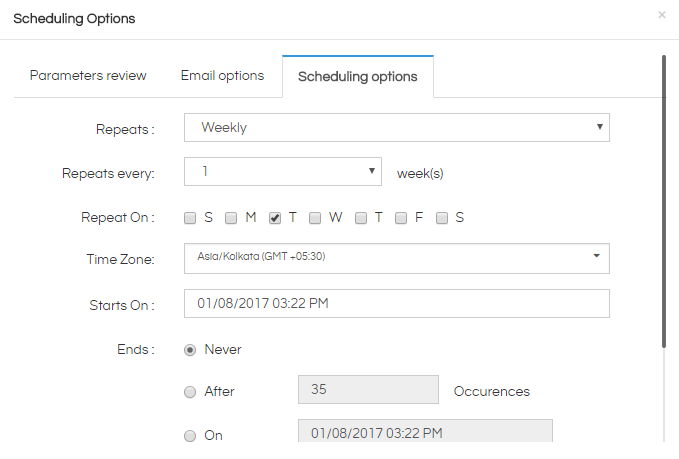This screenshot has width=679, height=459.
Task: Select the Scheduling options tab
Action: [358, 77]
